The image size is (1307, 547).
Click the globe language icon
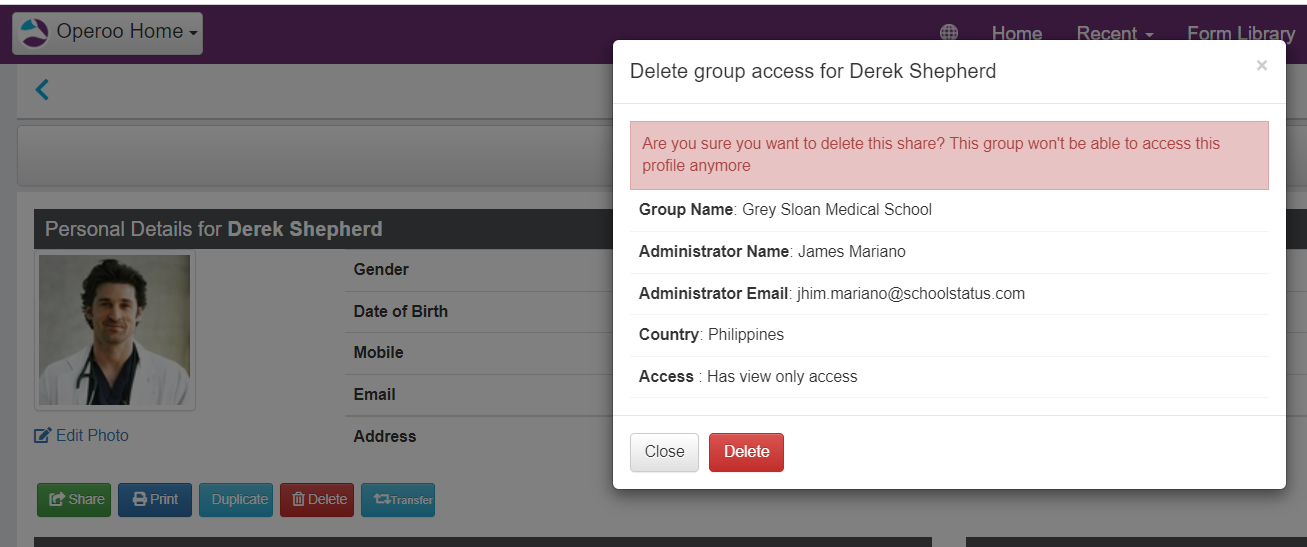(x=949, y=33)
